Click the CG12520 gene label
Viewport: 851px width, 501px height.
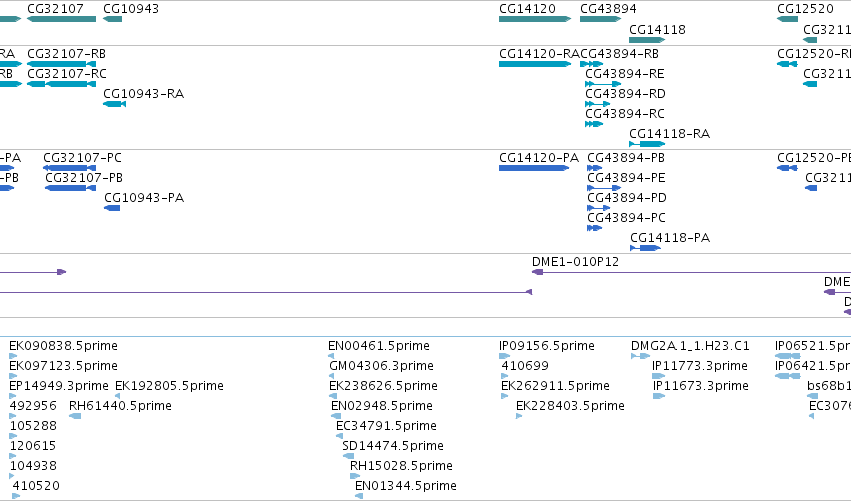click(x=805, y=9)
